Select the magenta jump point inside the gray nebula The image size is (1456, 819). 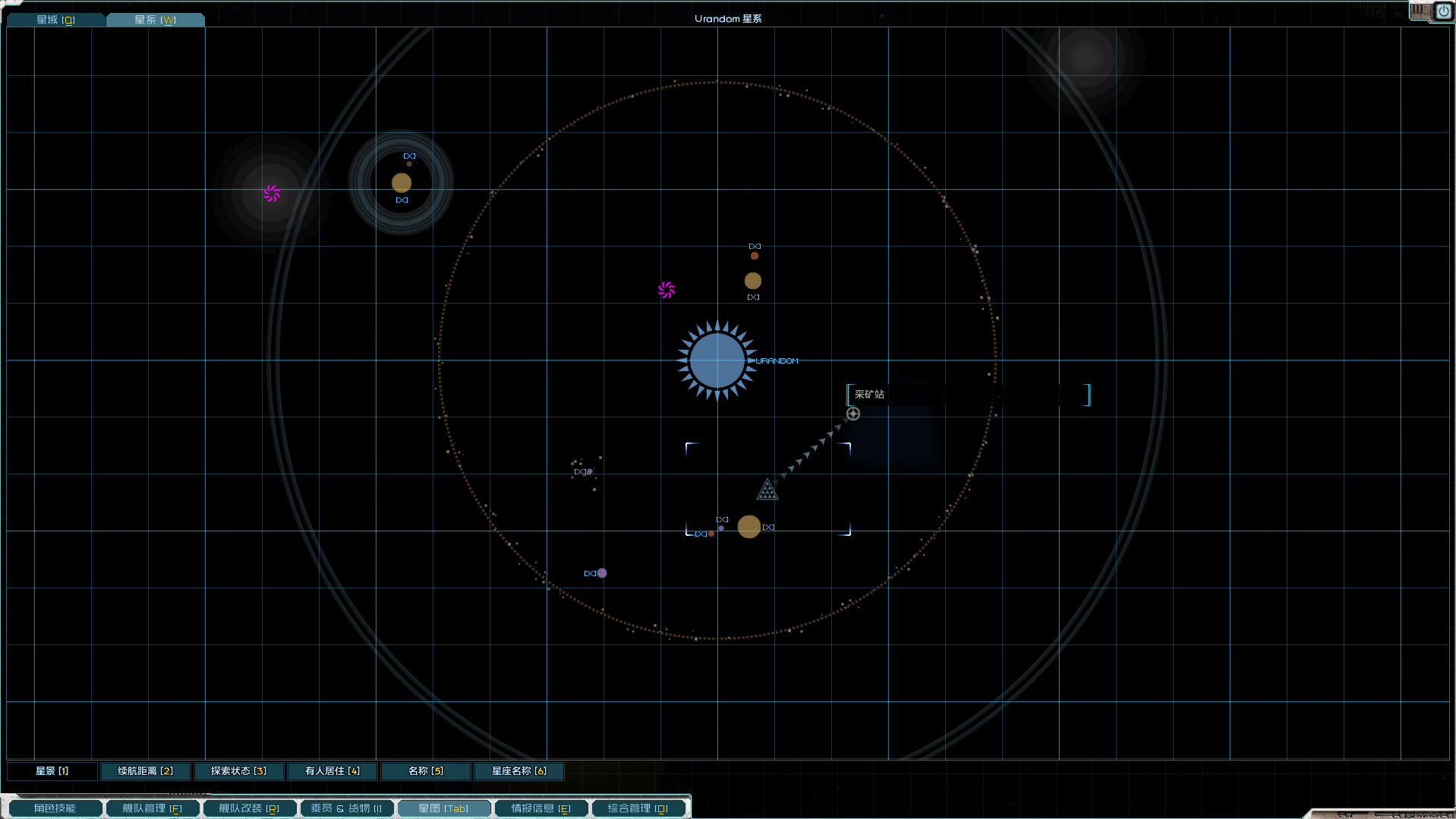pos(271,194)
